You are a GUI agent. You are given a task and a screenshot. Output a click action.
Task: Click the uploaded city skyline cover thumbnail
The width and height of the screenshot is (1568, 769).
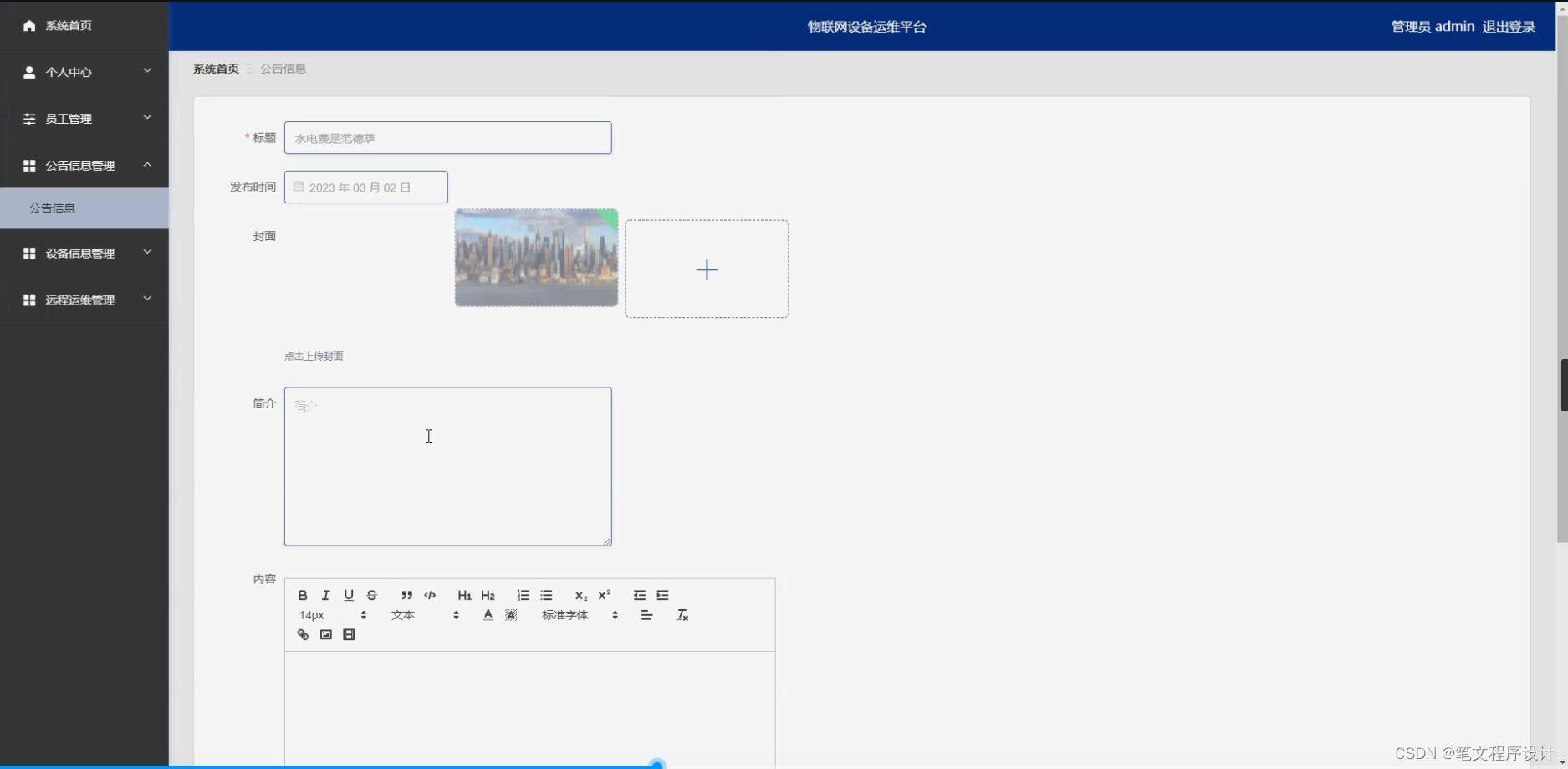pyautogui.click(x=536, y=258)
